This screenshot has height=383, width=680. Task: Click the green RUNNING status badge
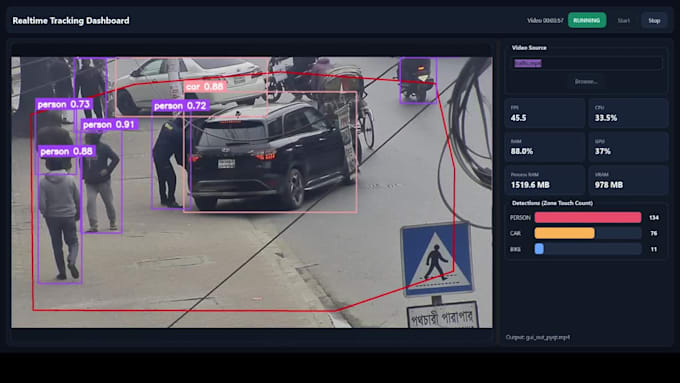587,20
